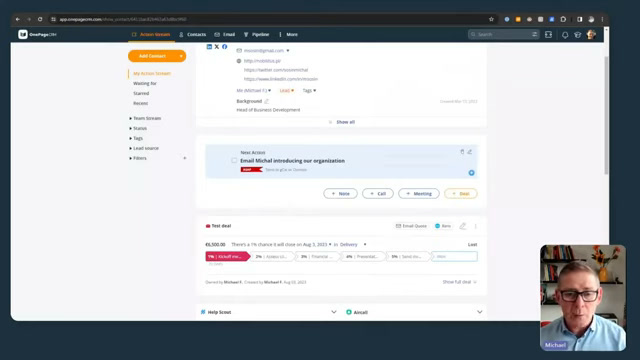640x360 pixels.
Task: Click the split-view icon next to search
Action: 548,35
